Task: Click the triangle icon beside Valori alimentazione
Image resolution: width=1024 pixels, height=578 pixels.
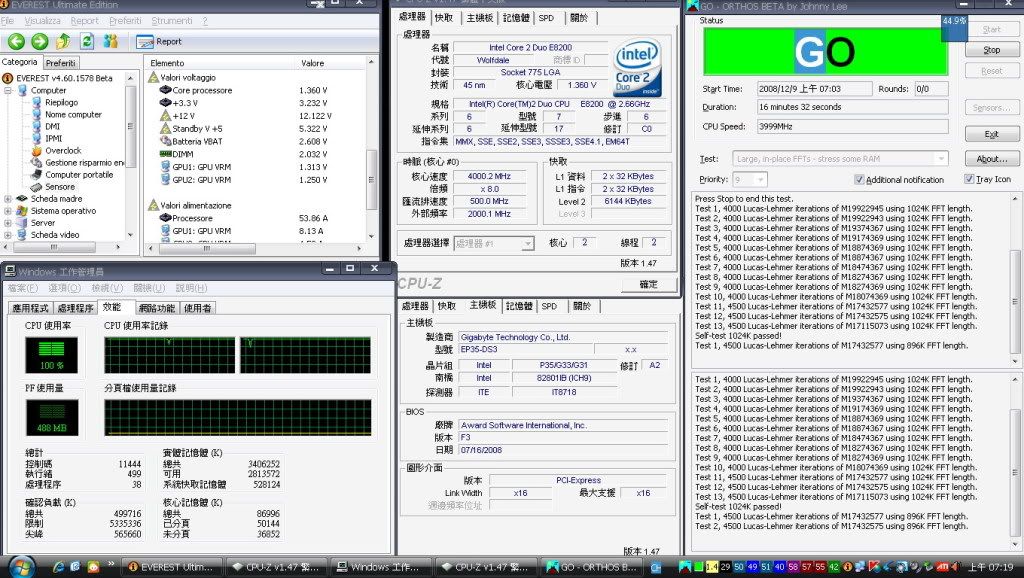Action: click(153, 205)
